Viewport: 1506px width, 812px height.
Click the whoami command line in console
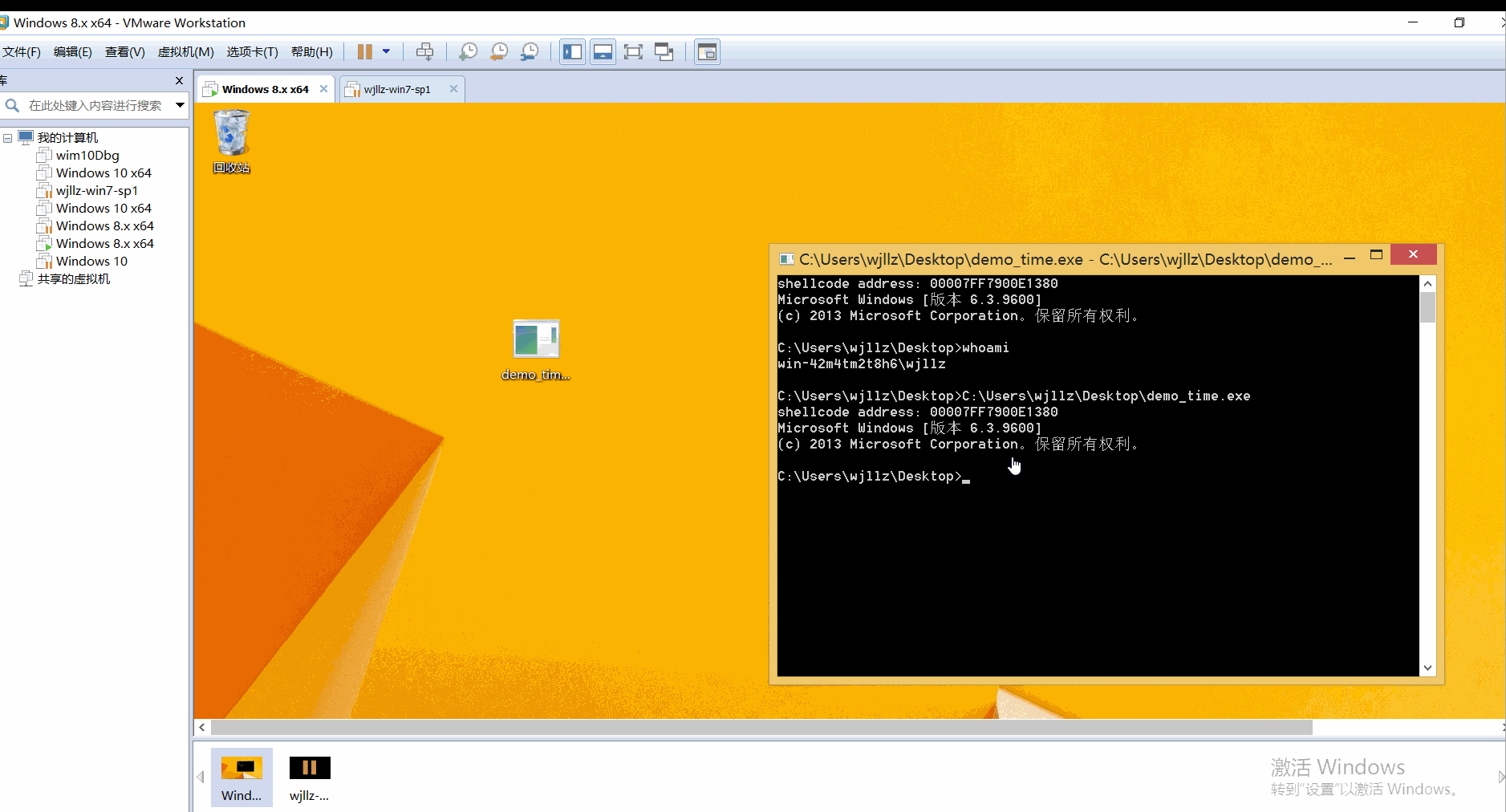tap(893, 347)
